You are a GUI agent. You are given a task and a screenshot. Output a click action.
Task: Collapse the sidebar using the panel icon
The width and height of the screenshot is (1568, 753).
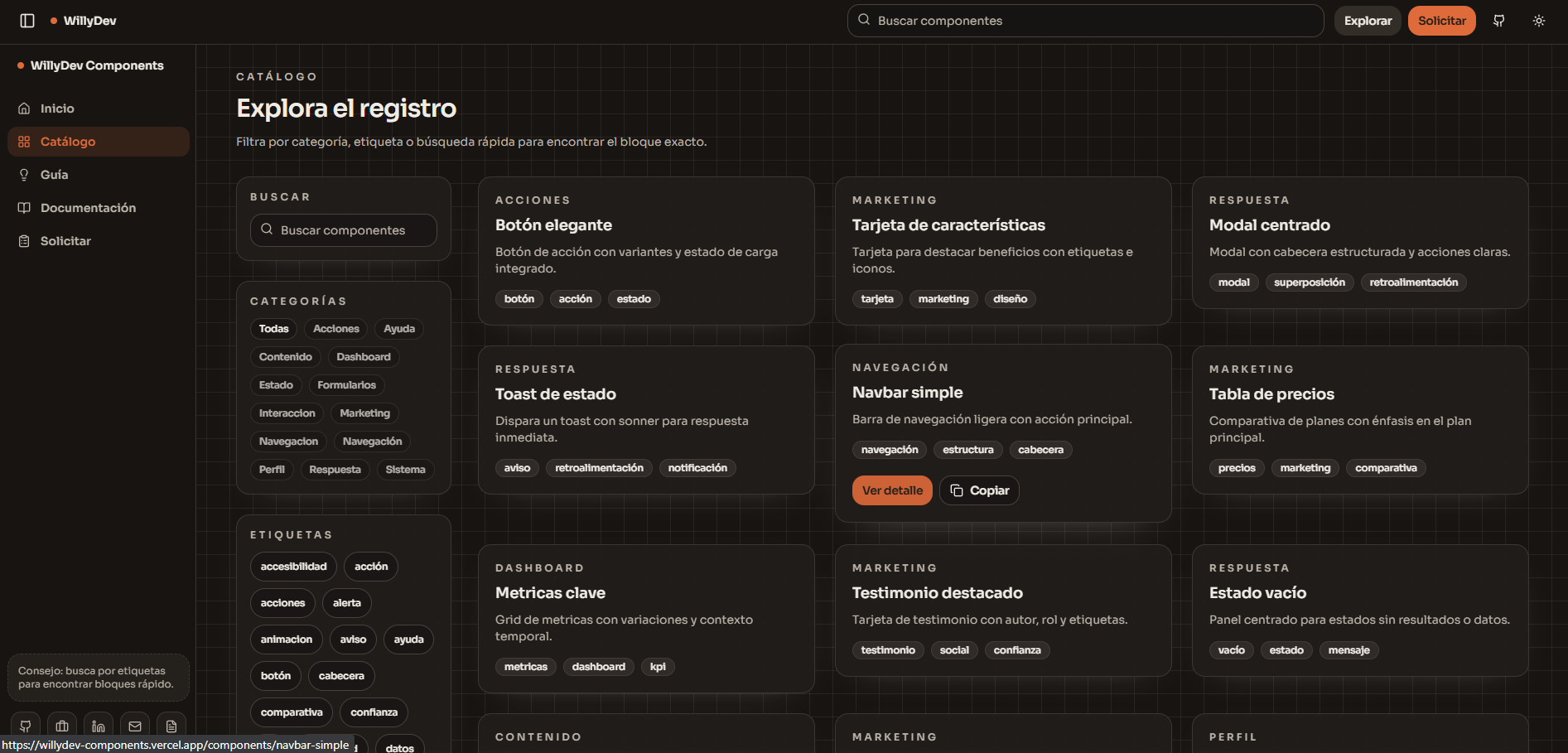27,20
